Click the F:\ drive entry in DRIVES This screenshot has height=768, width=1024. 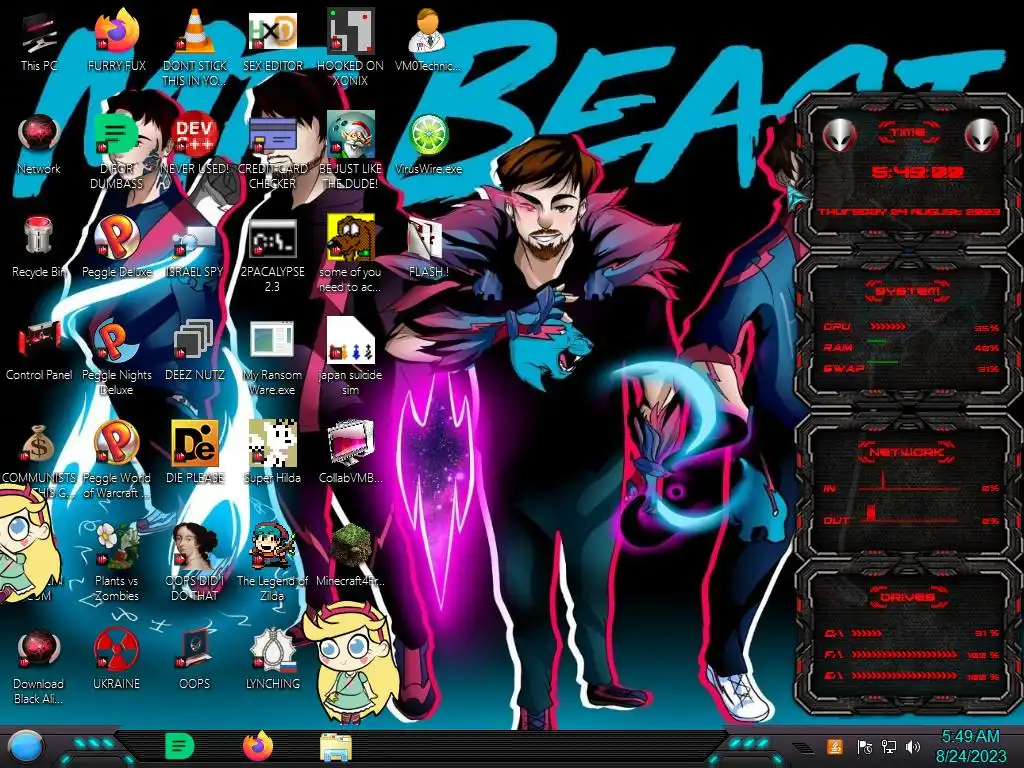pos(912,654)
